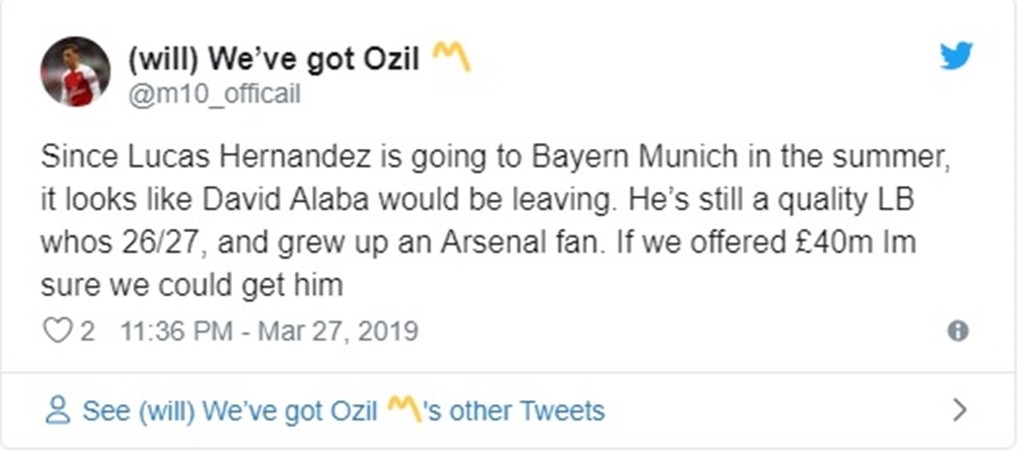This screenshot has height=452, width=1021.
Task: Click the last line "sure we could get him"
Action: [192, 285]
